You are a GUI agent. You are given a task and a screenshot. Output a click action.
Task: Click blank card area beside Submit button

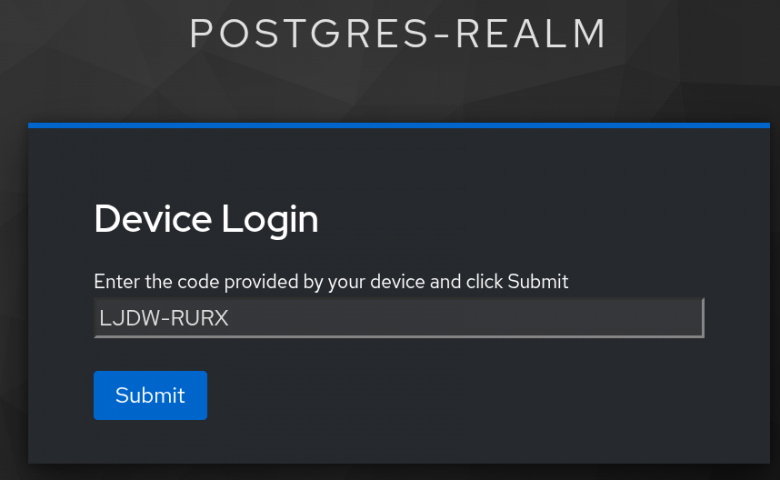click(448, 395)
